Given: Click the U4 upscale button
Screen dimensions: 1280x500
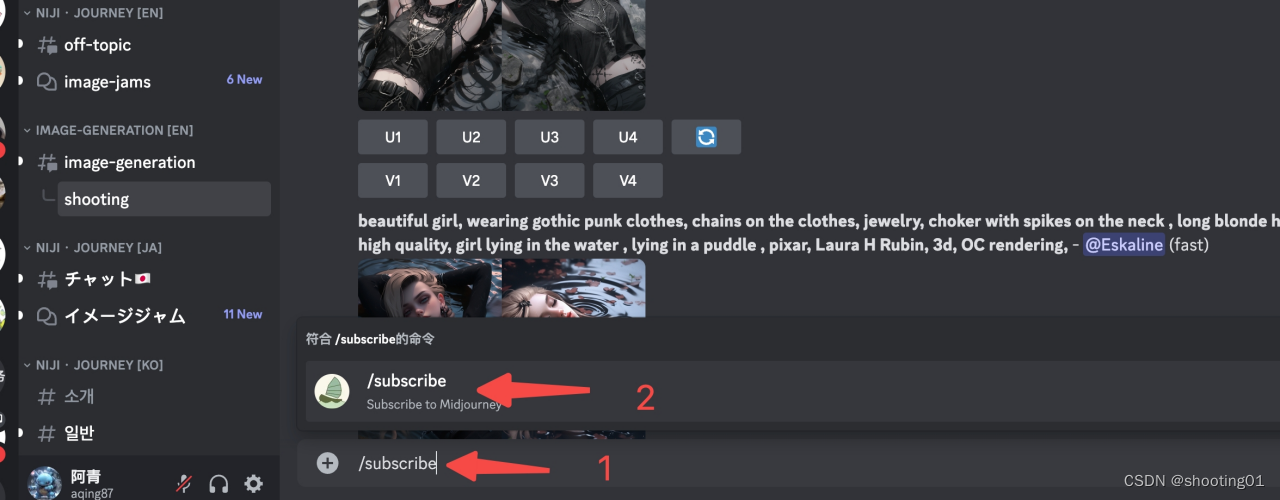Looking at the screenshot, I should [628, 137].
